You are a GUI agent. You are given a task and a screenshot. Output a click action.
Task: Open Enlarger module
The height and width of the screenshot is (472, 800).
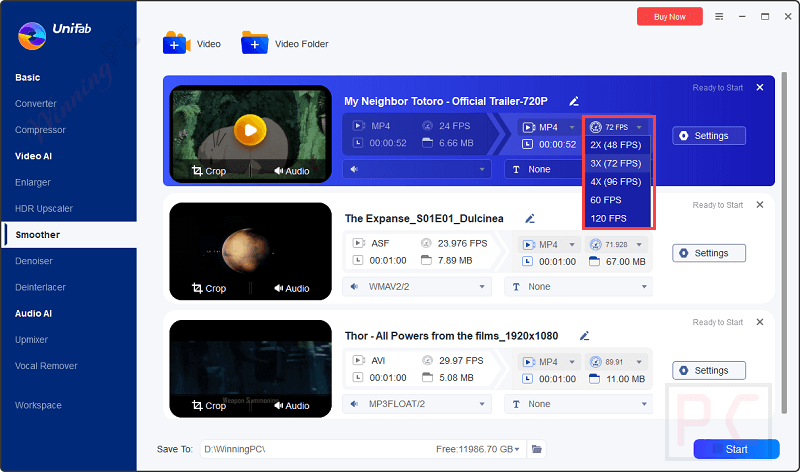(x=33, y=182)
